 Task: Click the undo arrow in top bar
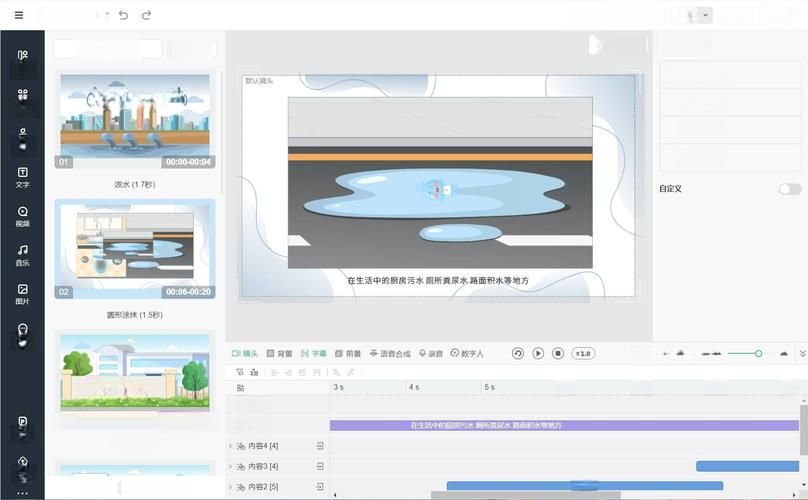(123, 15)
